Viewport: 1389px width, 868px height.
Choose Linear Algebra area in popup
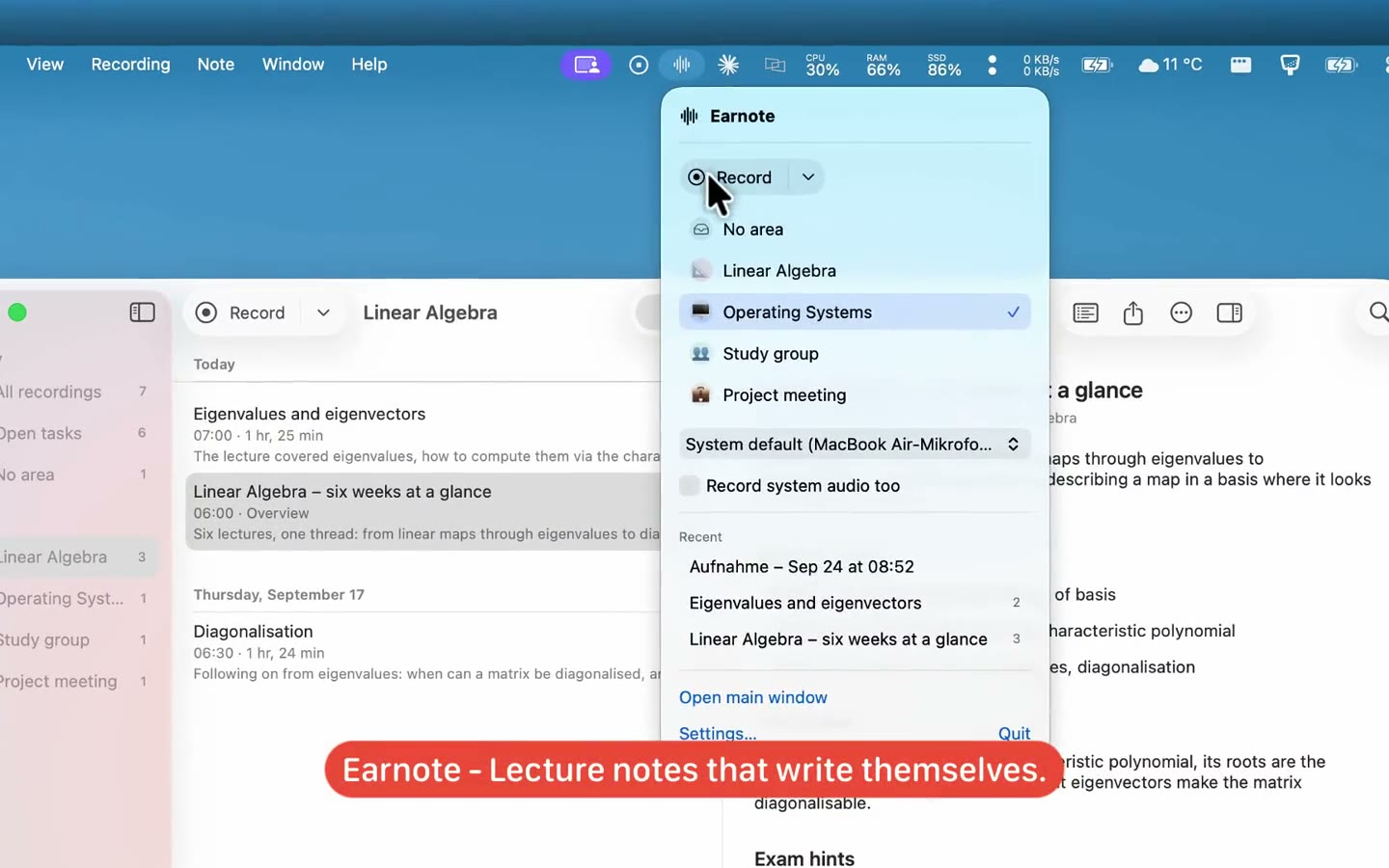coord(855,271)
